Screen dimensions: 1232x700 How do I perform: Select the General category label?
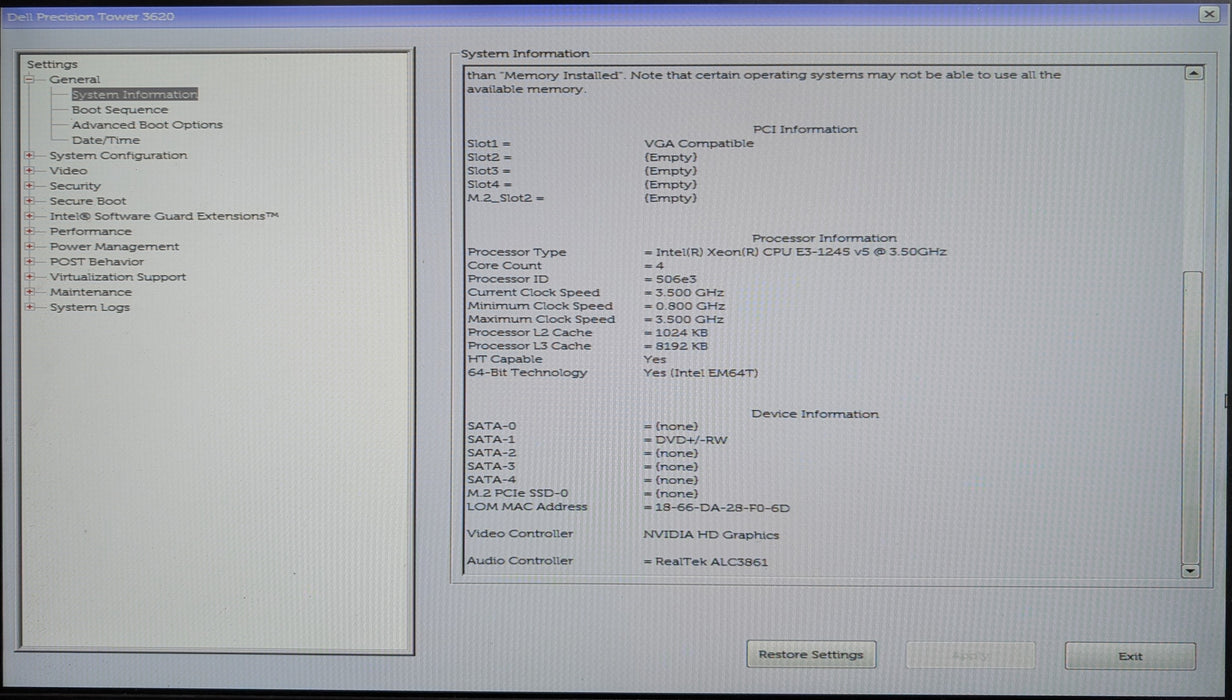(x=75, y=79)
